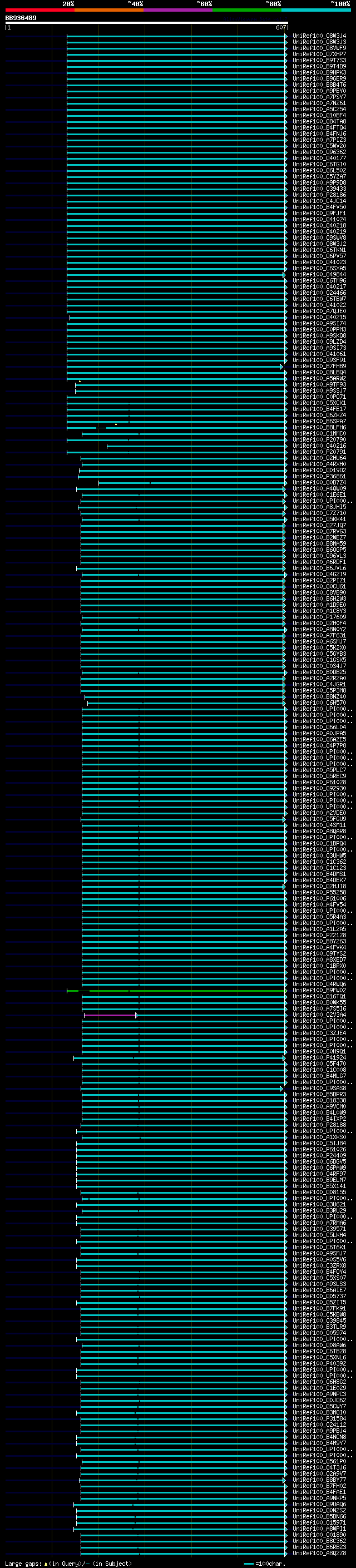Screen dimensions: 356x1568
Task: Click hit label UniRef100_P20791
Action: [x=319, y=452]
